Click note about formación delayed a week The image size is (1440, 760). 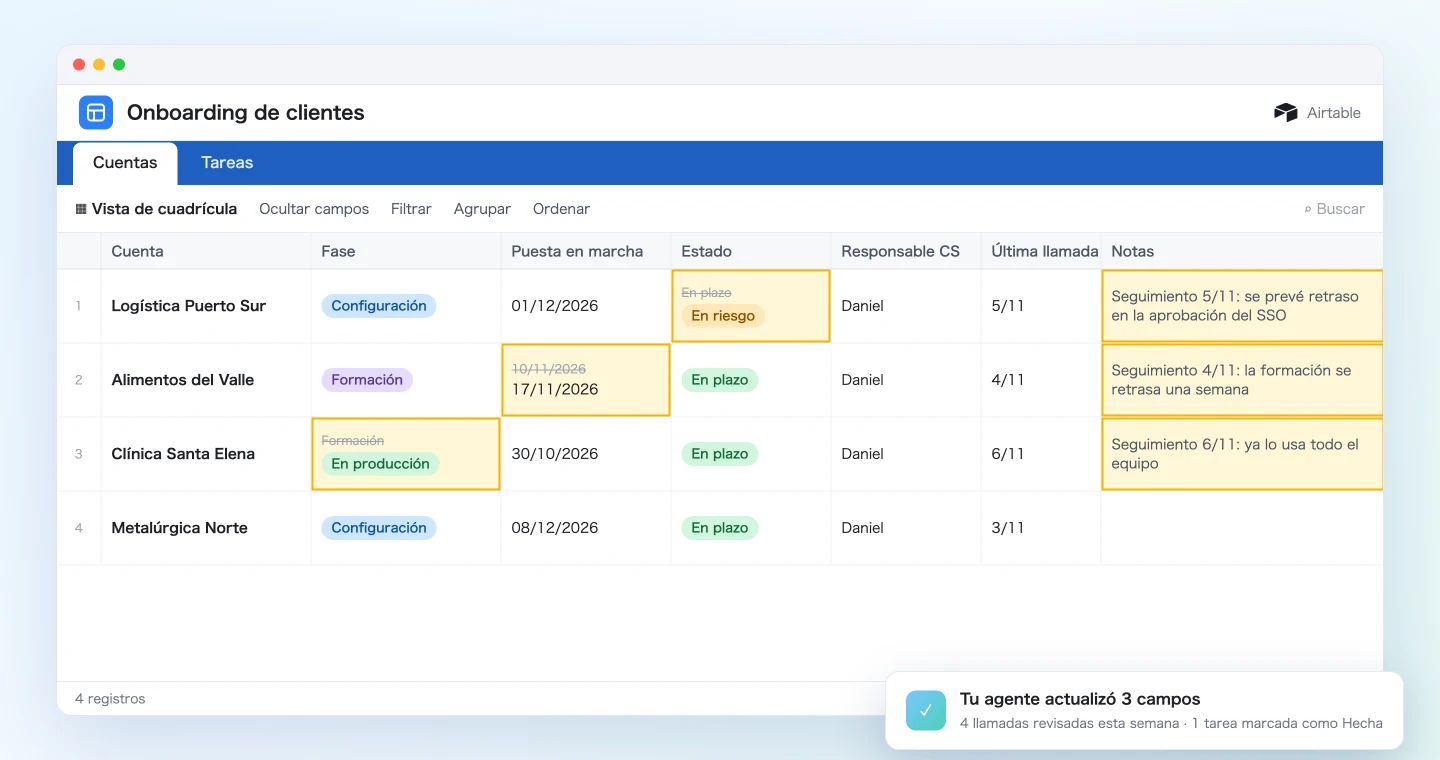pyautogui.click(x=1242, y=380)
